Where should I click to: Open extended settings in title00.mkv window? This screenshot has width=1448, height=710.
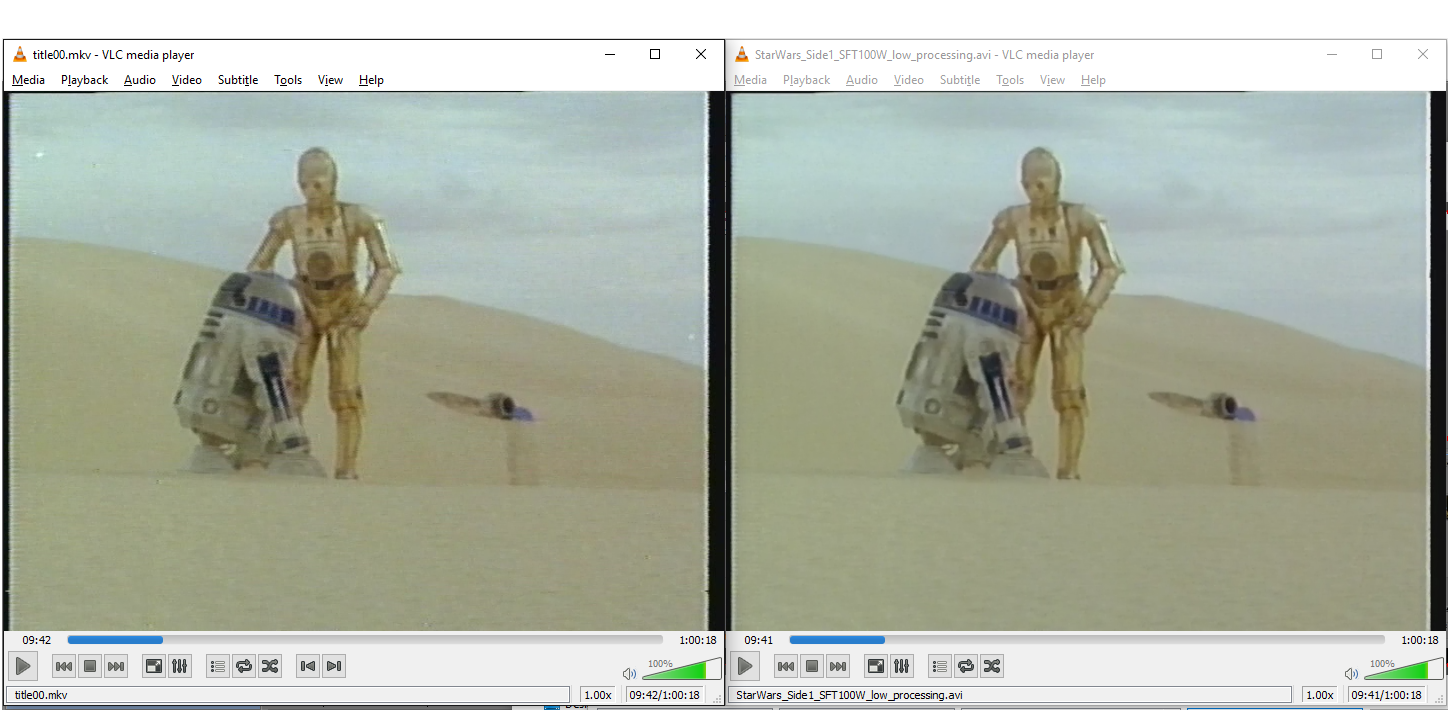[x=180, y=666]
